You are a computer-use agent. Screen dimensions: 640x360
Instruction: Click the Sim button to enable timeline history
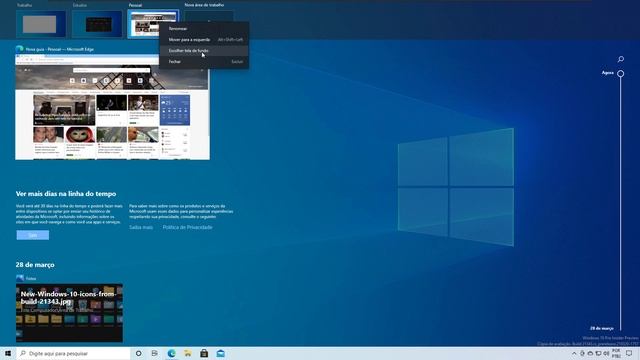[x=33, y=235]
